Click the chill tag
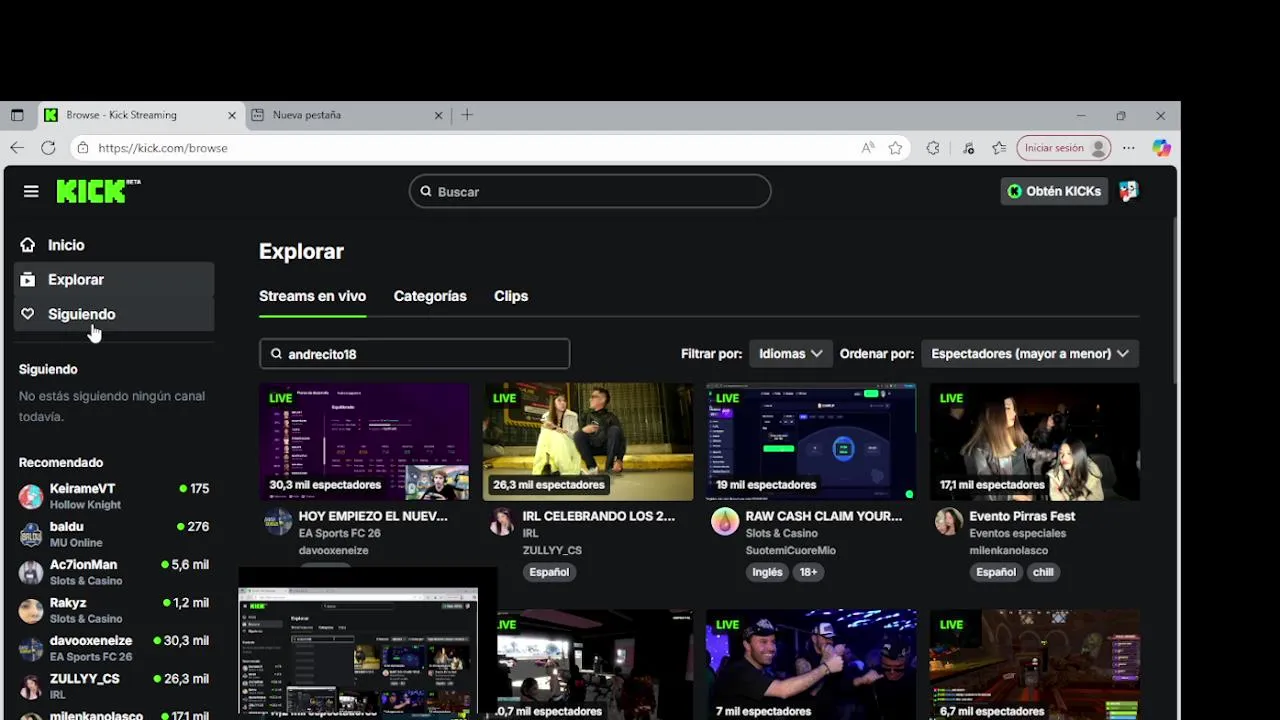This screenshot has height=720, width=1280. click(1043, 572)
